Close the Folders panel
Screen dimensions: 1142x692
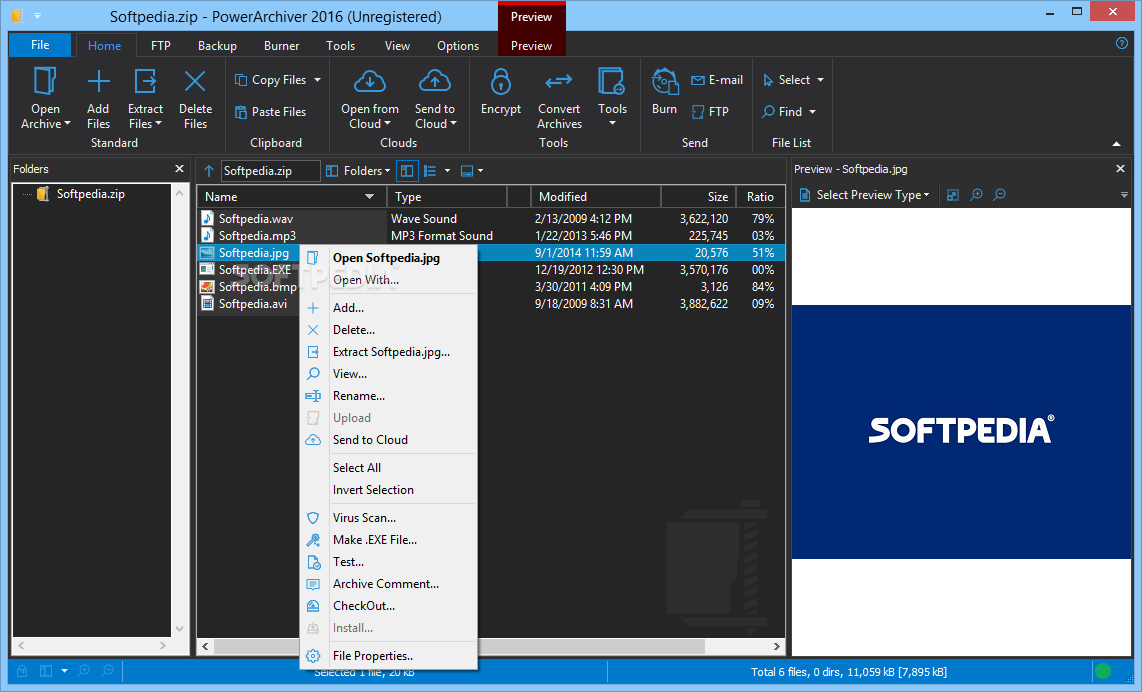[x=179, y=168]
